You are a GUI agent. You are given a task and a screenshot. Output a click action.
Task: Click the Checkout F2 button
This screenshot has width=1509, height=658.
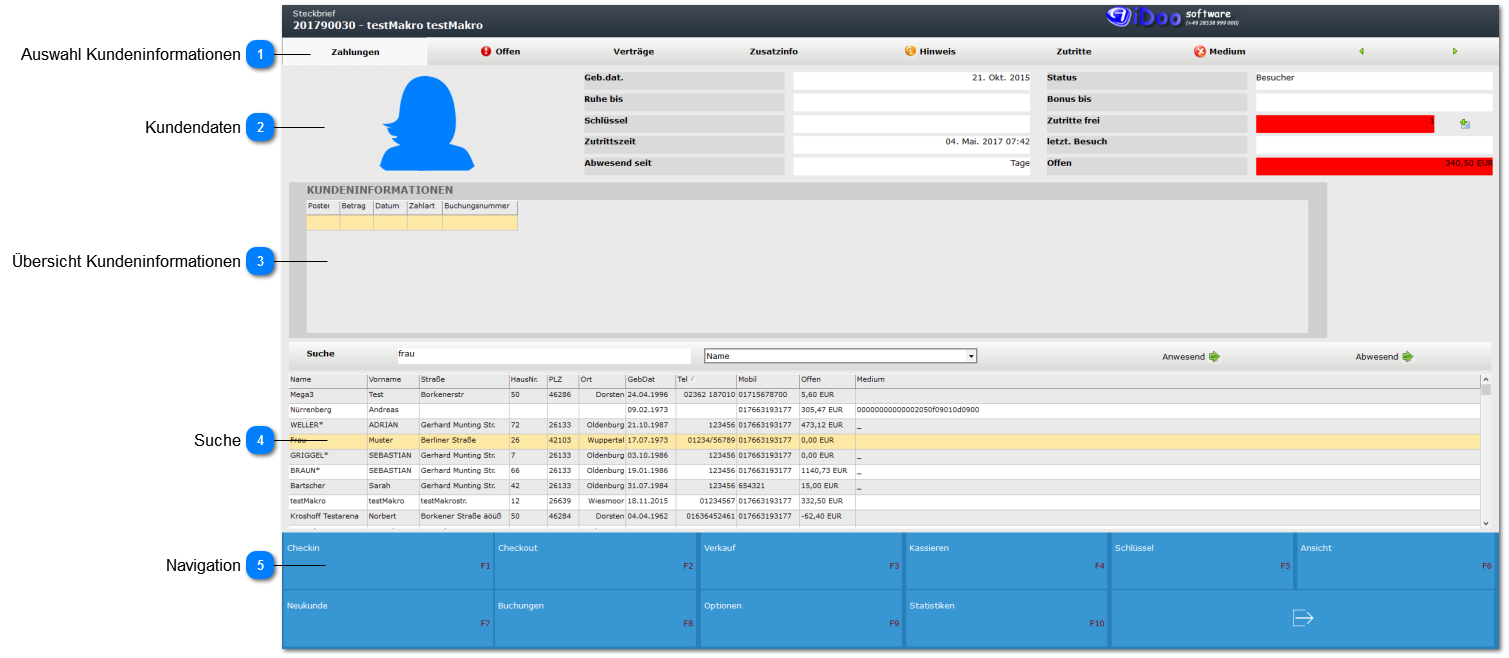596,561
